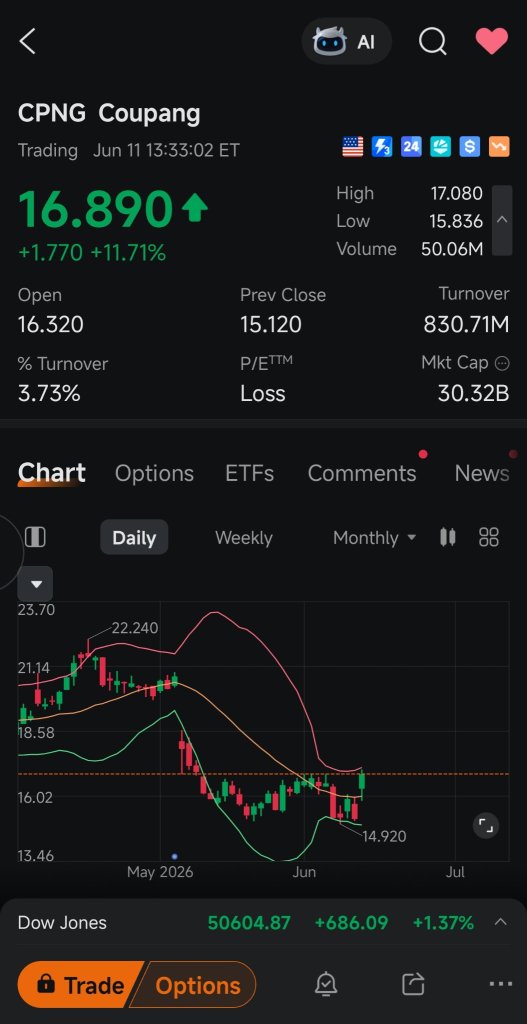Viewport: 527px width, 1024px height.
Task: Tap the Open 16.320 value
Action: click(51, 324)
